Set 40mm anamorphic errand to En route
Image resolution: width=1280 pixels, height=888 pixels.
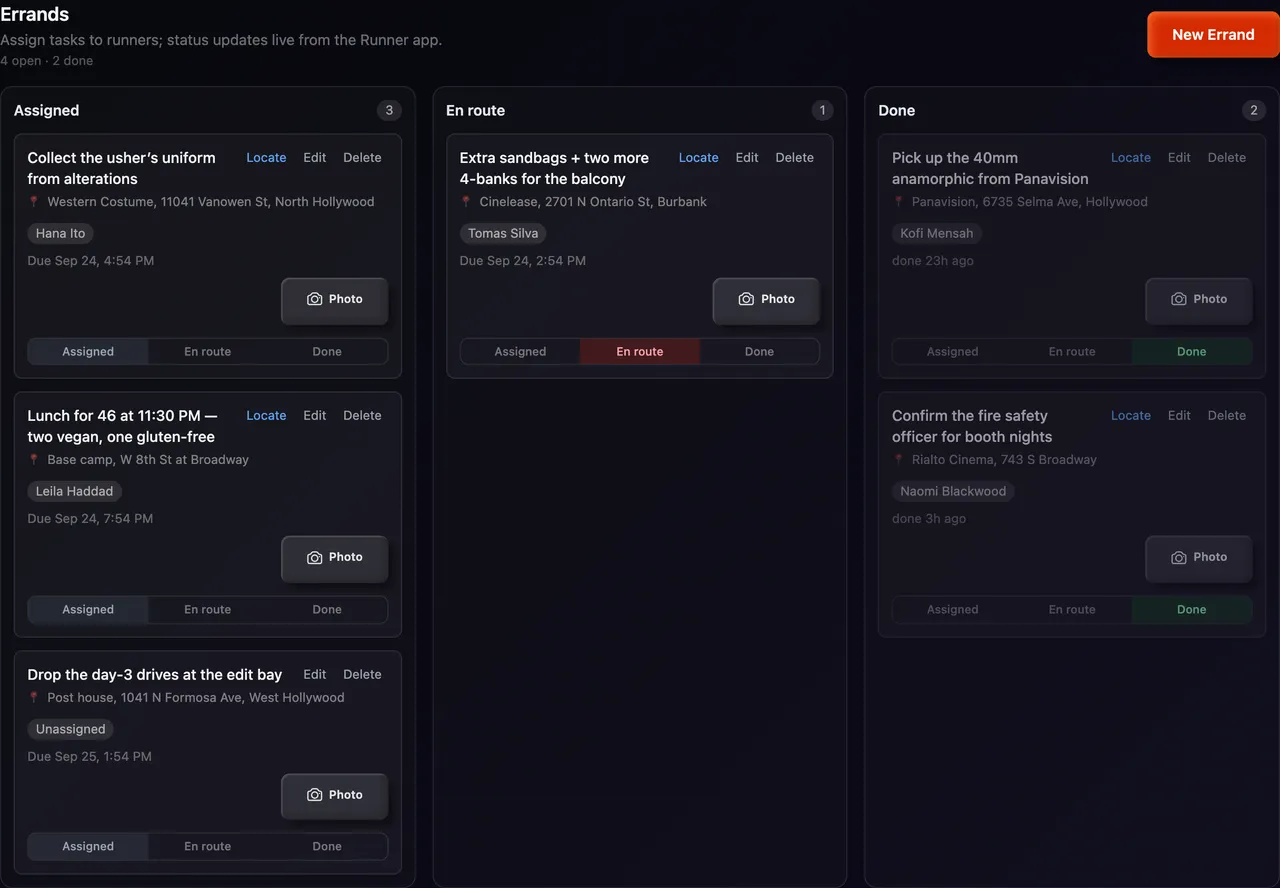pyautogui.click(x=1072, y=352)
